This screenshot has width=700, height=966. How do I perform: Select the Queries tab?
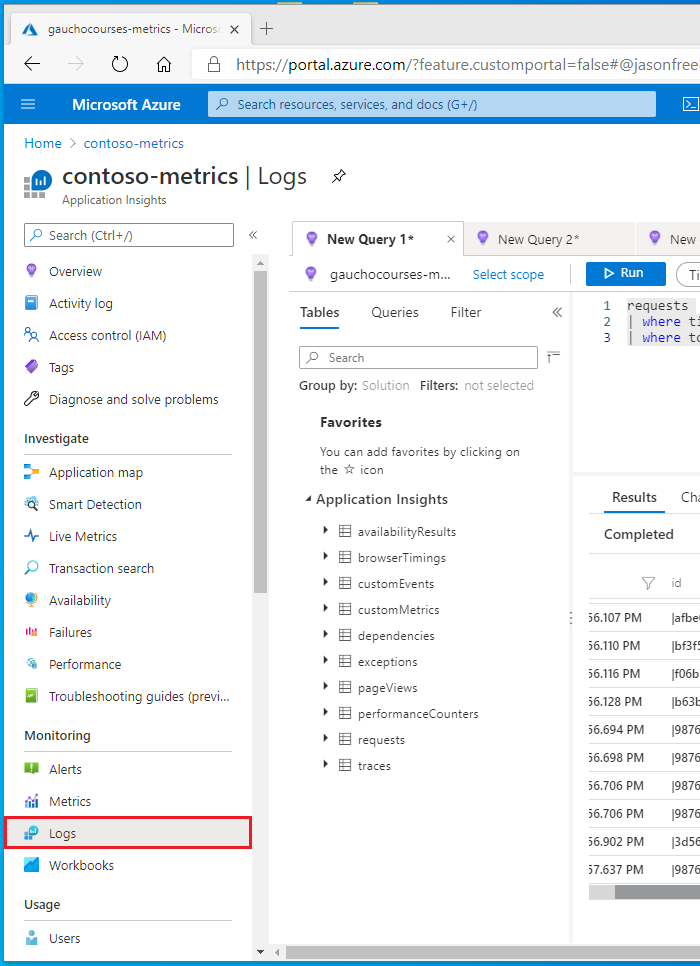point(394,312)
